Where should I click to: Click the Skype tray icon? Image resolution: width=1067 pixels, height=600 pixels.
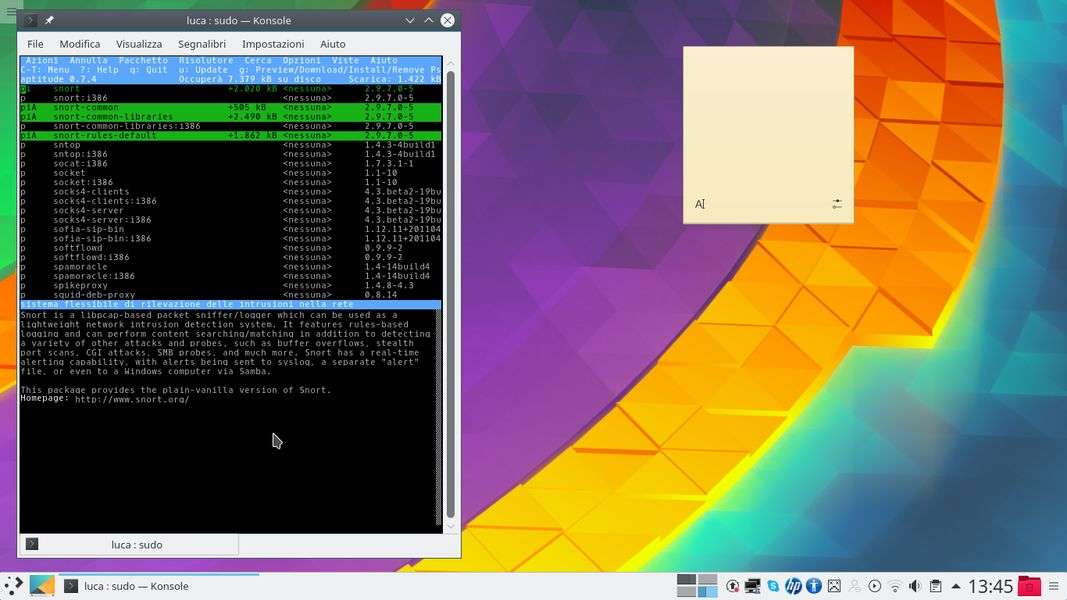pyautogui.click(x=773, y=586)
